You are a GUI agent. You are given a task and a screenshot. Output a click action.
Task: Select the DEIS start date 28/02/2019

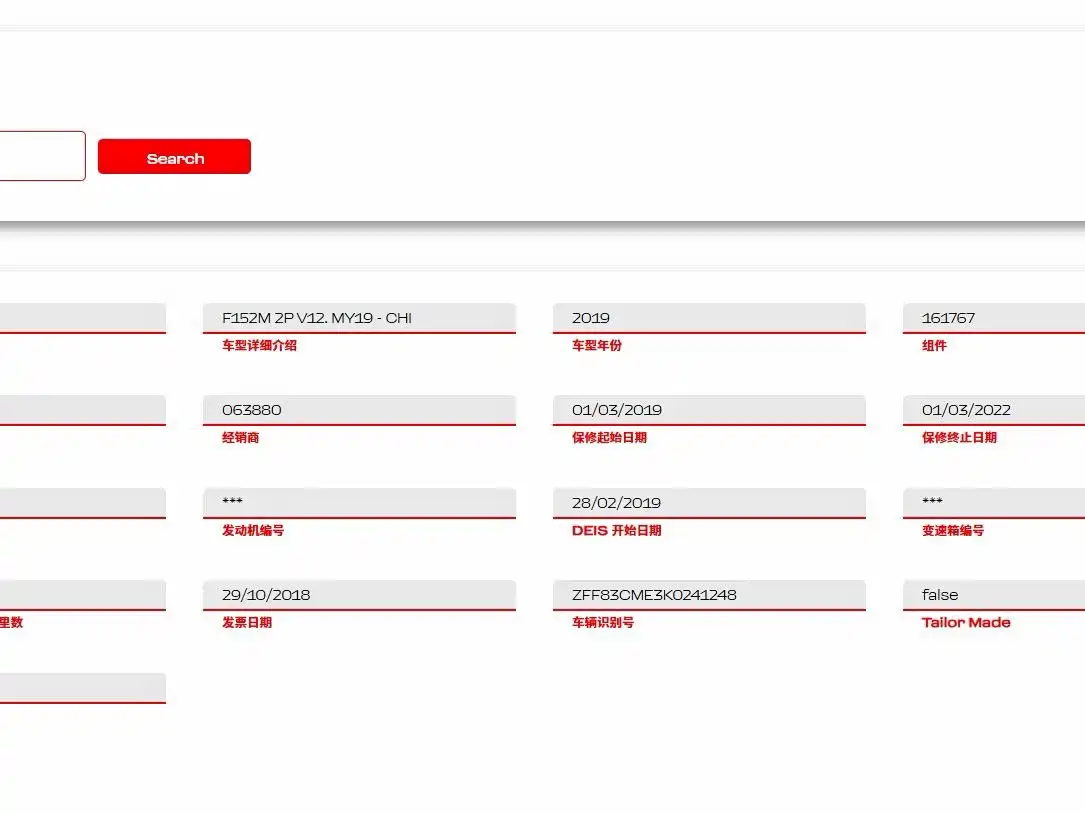pyautogui.click(x=709, y=503)
